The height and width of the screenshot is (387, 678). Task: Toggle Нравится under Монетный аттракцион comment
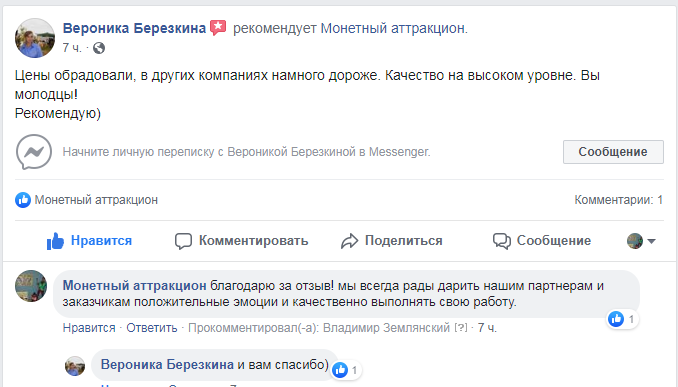click(89, 328)
